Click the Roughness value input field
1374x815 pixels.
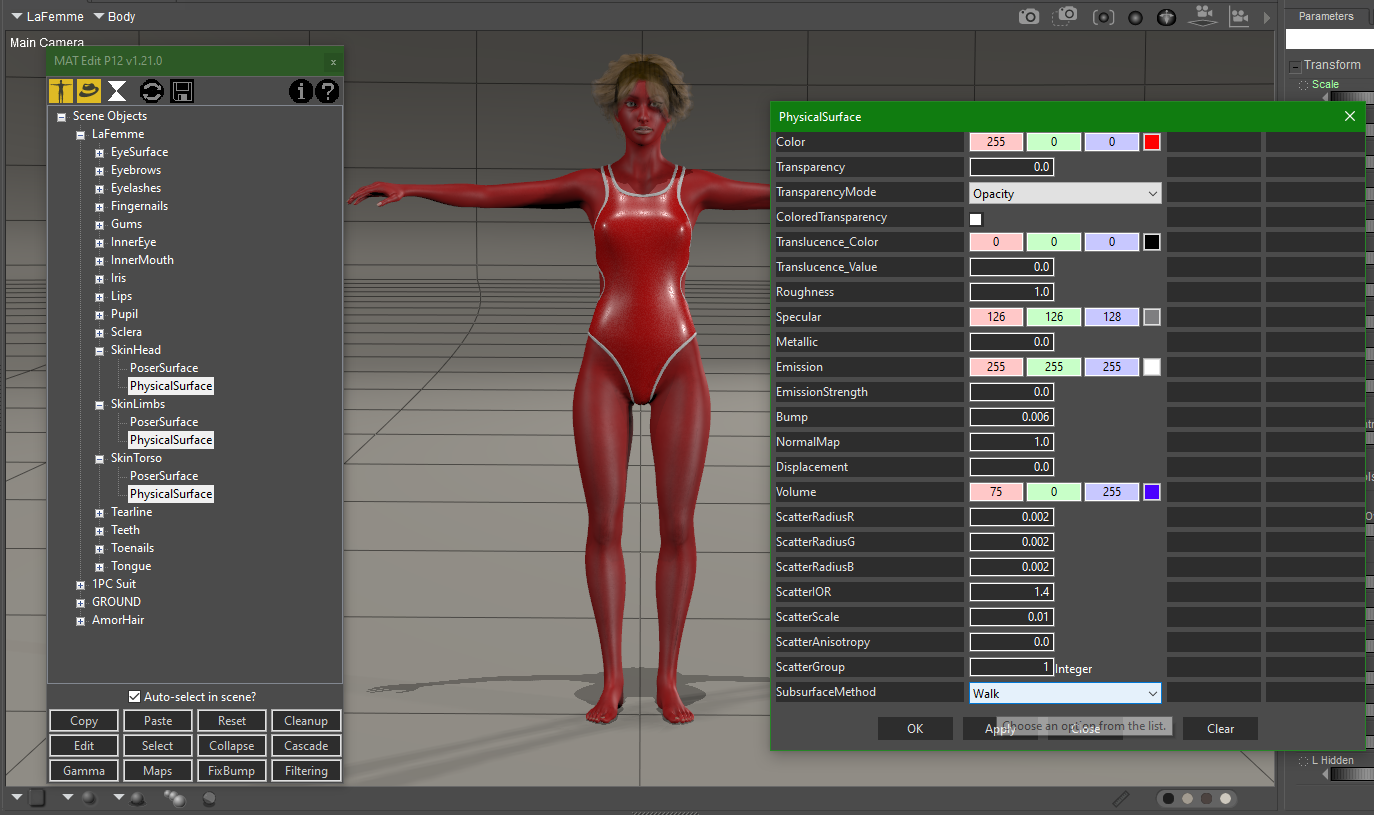(1011, 292)
